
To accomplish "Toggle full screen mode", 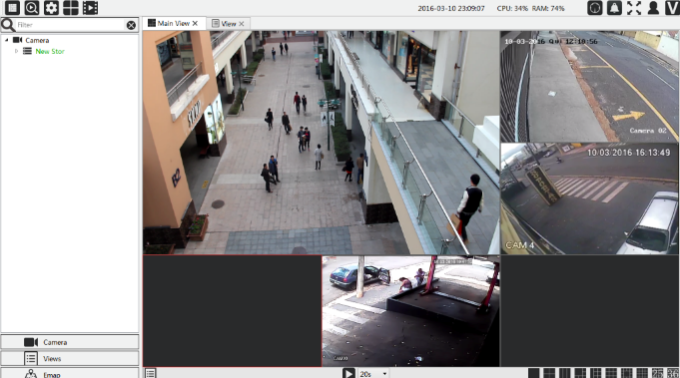I will (x=634, y=8).
